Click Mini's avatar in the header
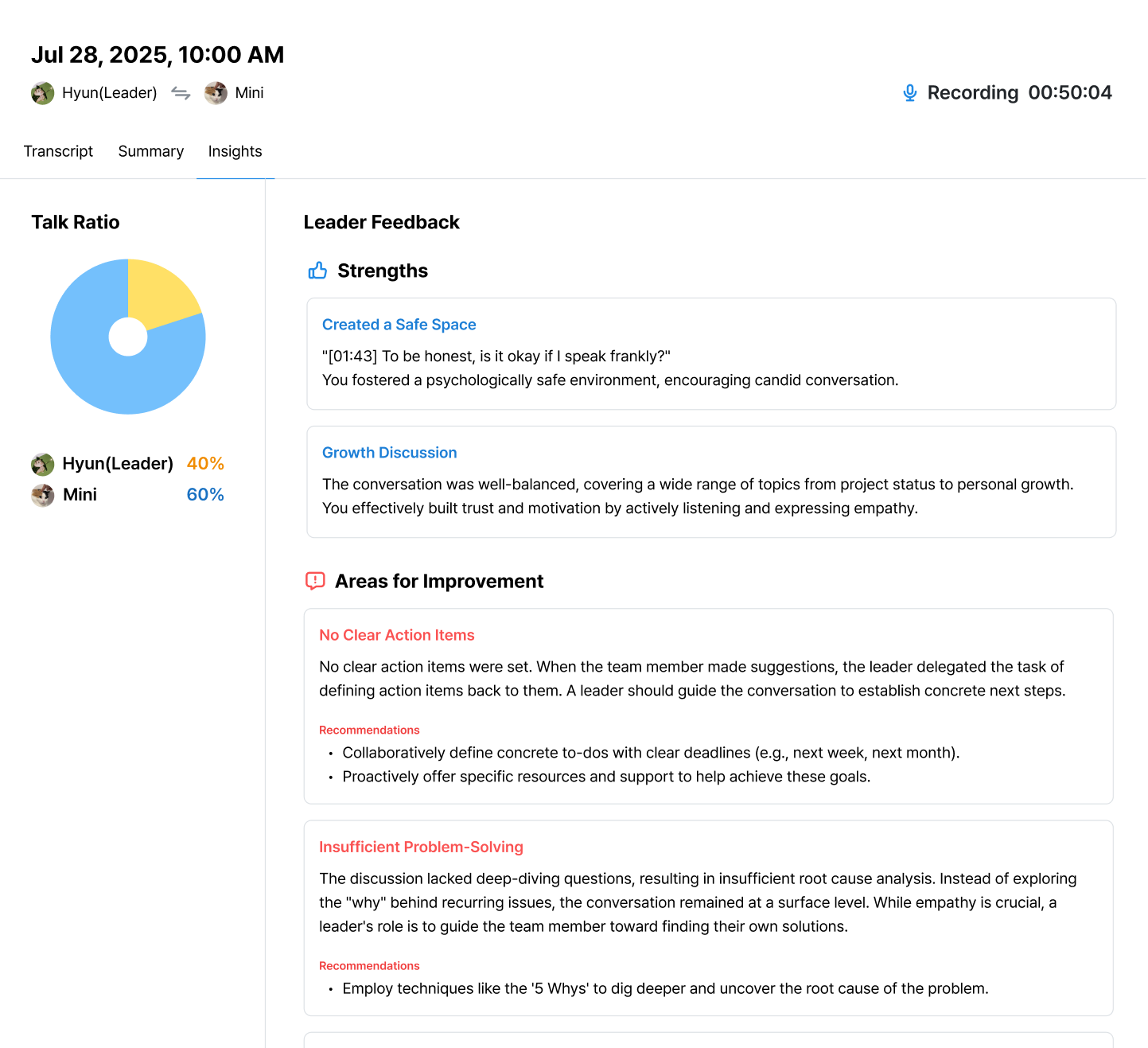This screenshot has width=1148, height=1048. pyautogui.click(x=216, y=93)
